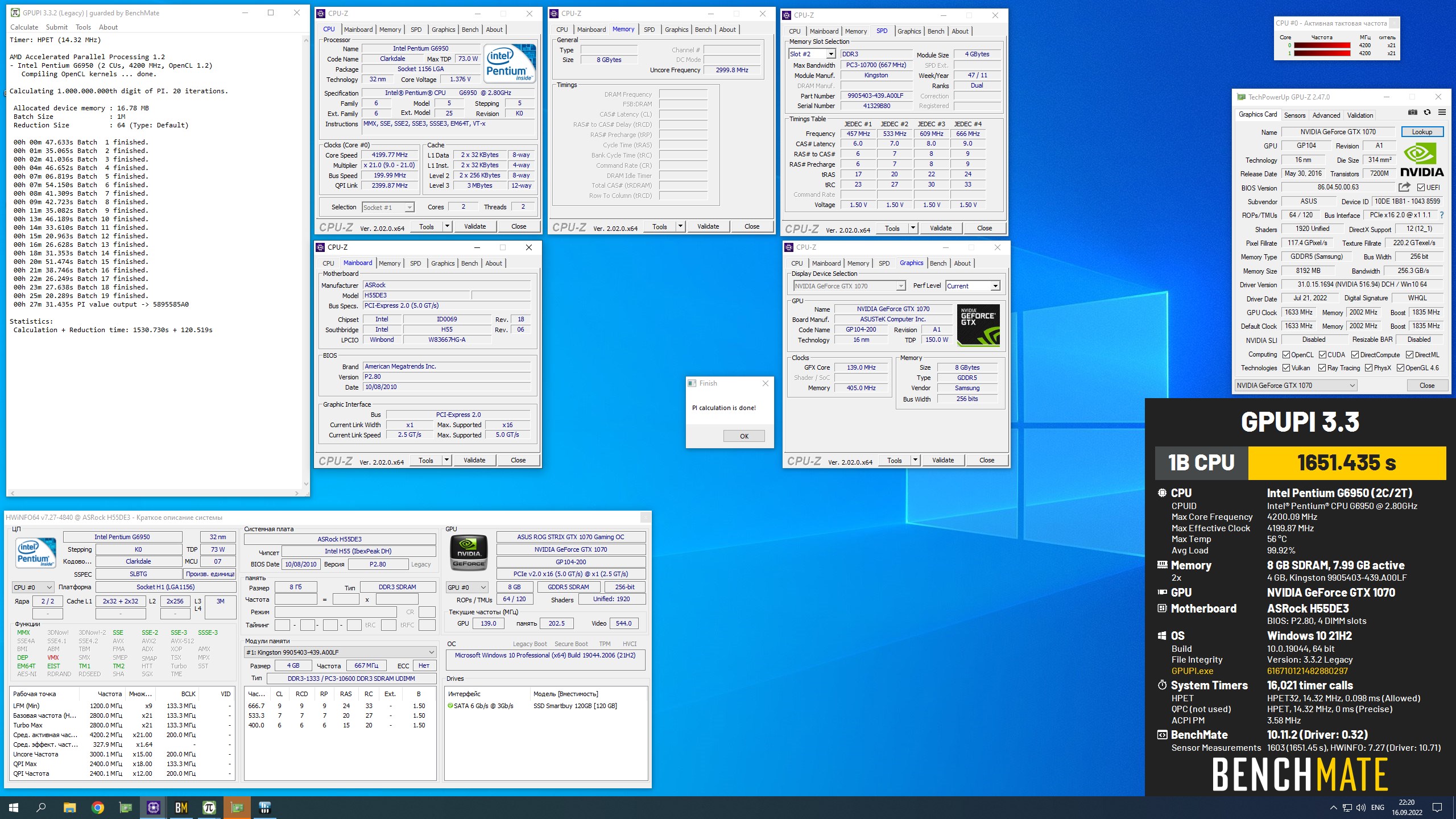The height and width of the screenshot is (819, 1456).
Task: Switch to CPU-Z via its purple taskbar icon
Action: point(153,807)
